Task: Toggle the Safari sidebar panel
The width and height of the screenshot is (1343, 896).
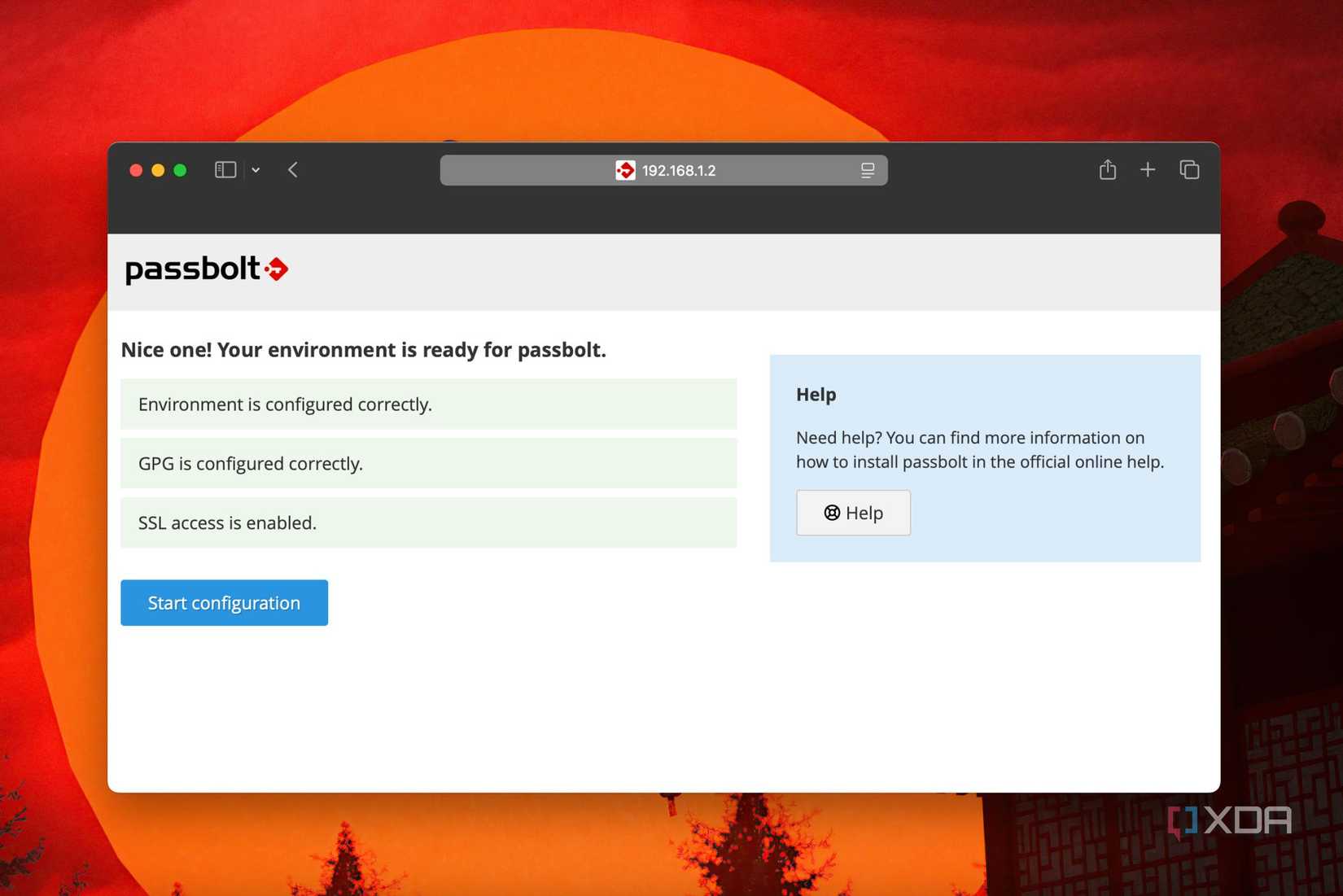Action: (x=225, y=169)
